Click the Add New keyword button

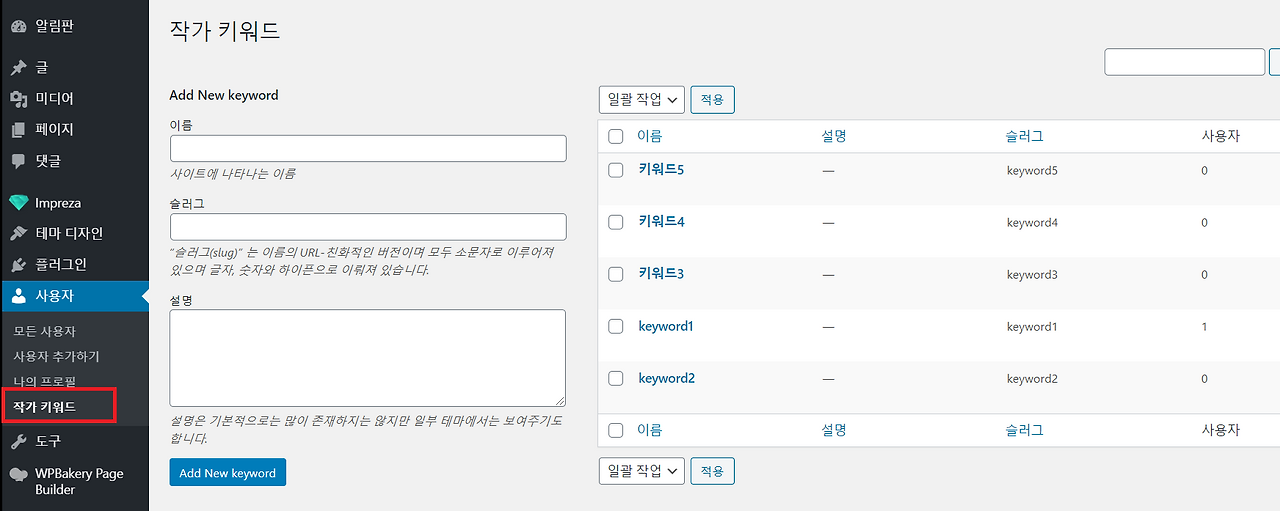[x=228, y=472]
